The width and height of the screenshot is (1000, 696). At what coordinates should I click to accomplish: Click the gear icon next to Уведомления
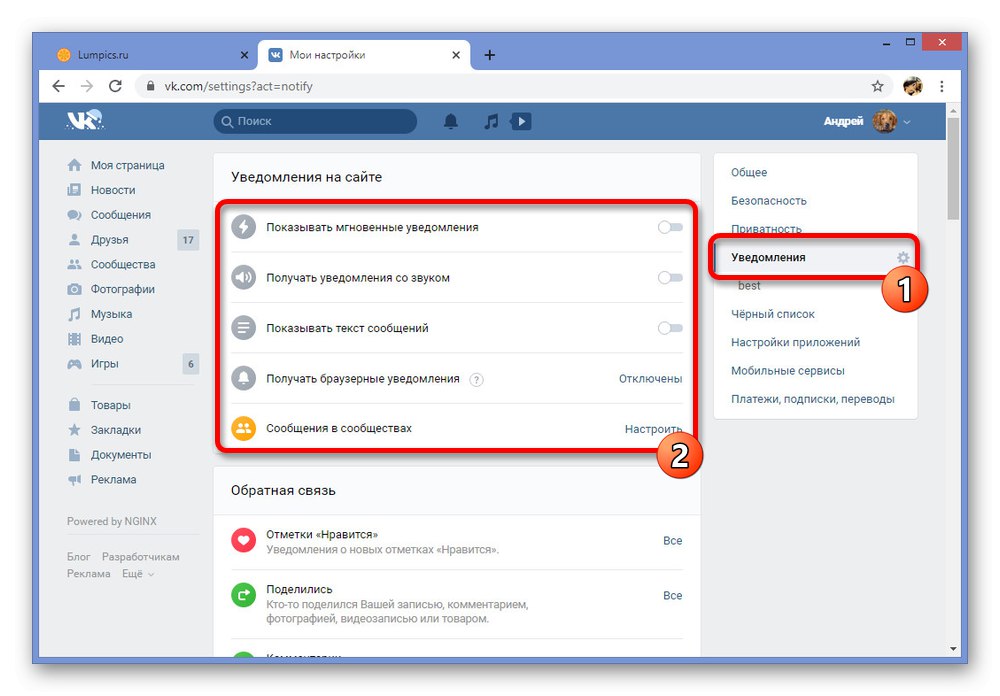[903, 258]
